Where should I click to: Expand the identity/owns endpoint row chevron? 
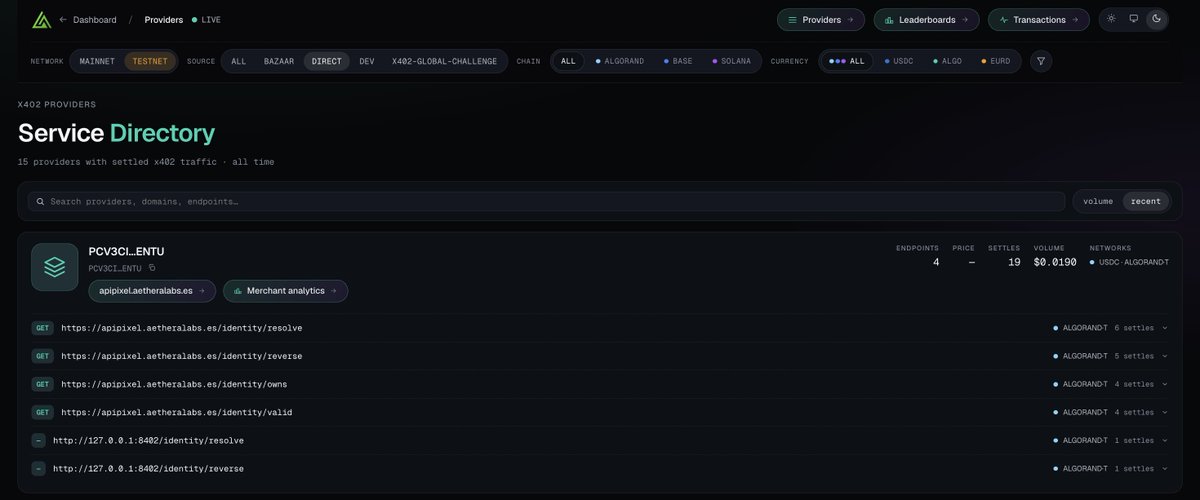point(1164,384)
